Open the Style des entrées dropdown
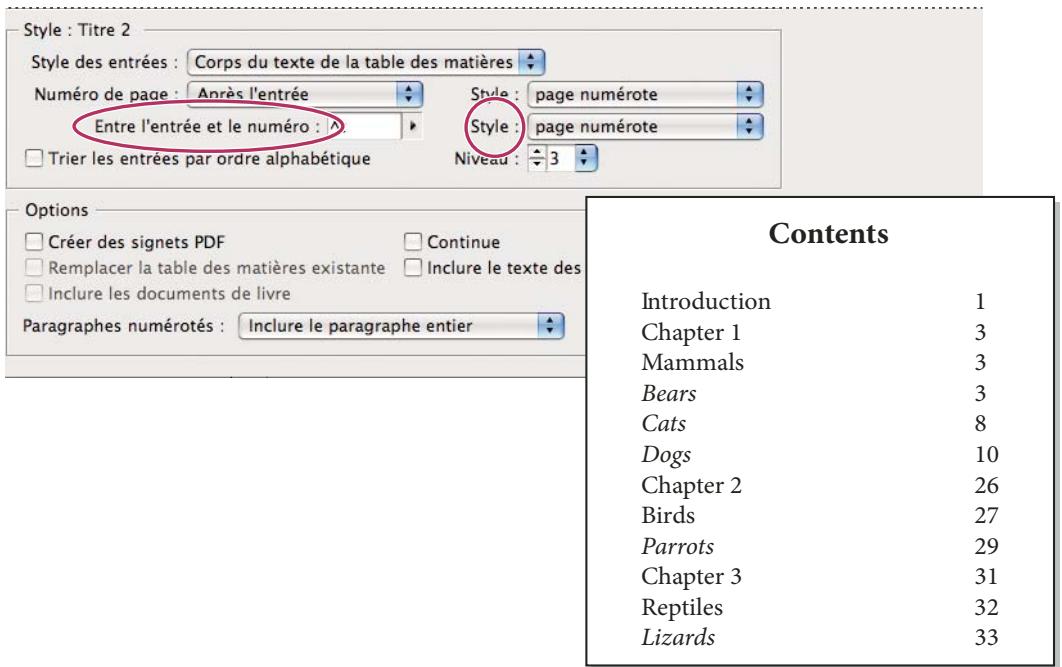This screenshot has height=667, width=1062. pos(366,62)
